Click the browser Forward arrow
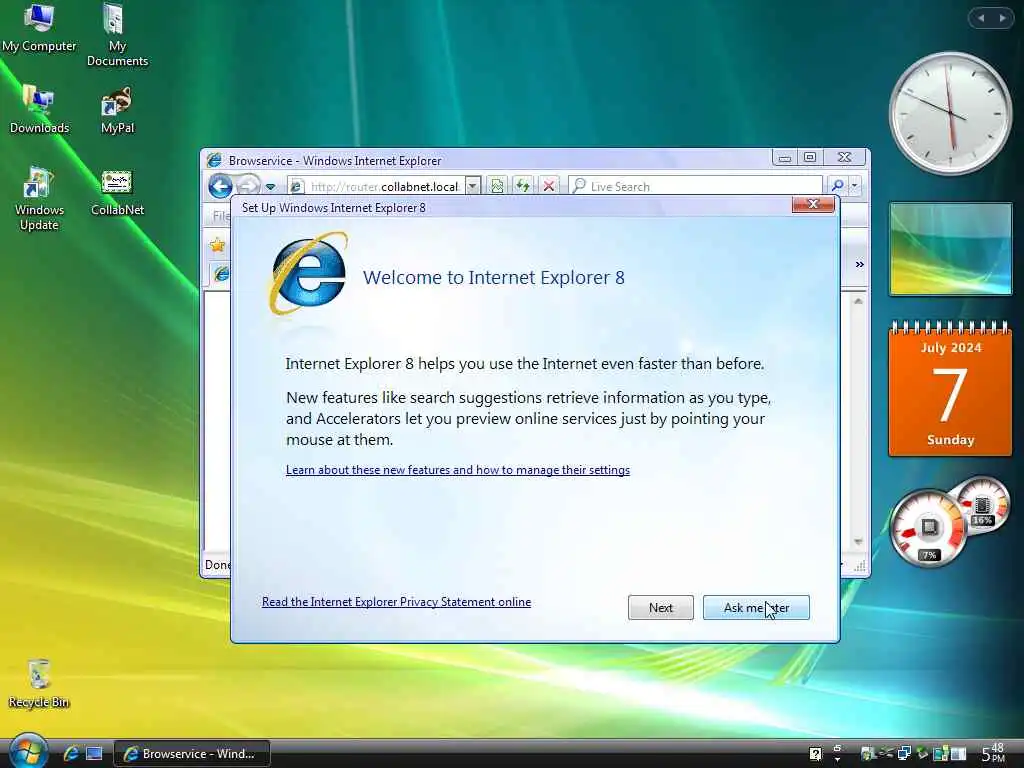This screenshot has width=1024, height=768. coord(248,186)
